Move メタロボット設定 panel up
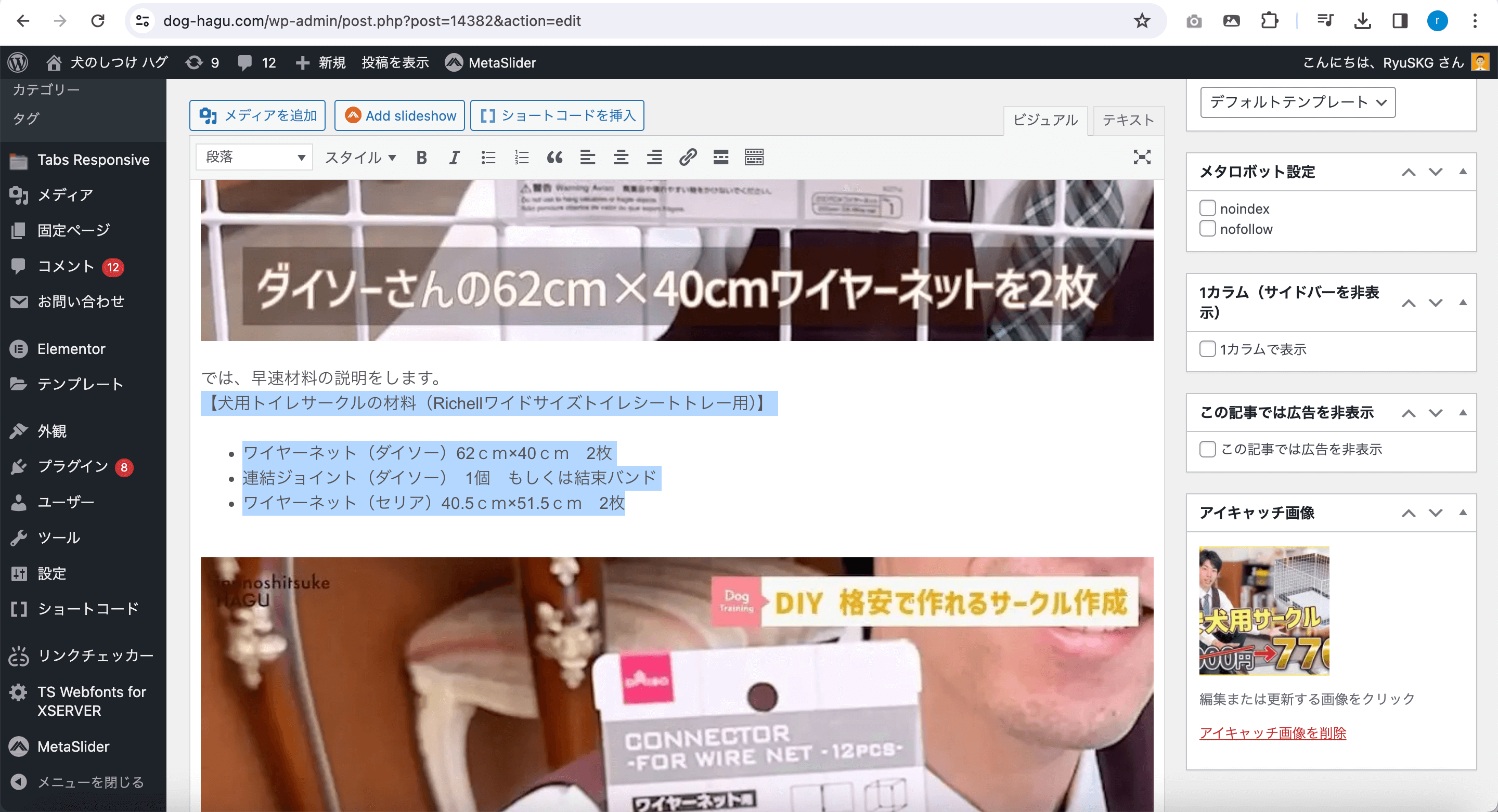This screenshot has height=812, width=1498. pyautogui.click(x=1408, y=172)
